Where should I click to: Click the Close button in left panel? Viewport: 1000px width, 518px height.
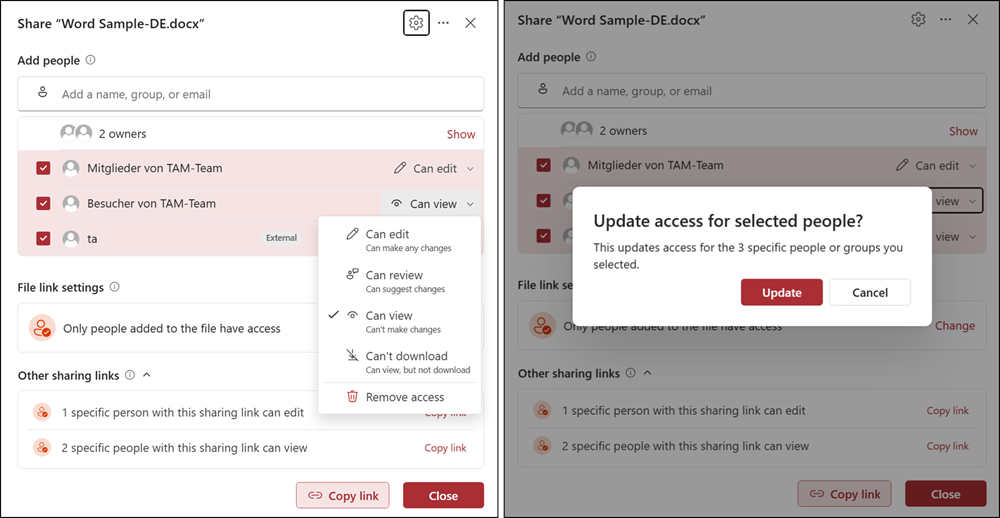point(443,496)
